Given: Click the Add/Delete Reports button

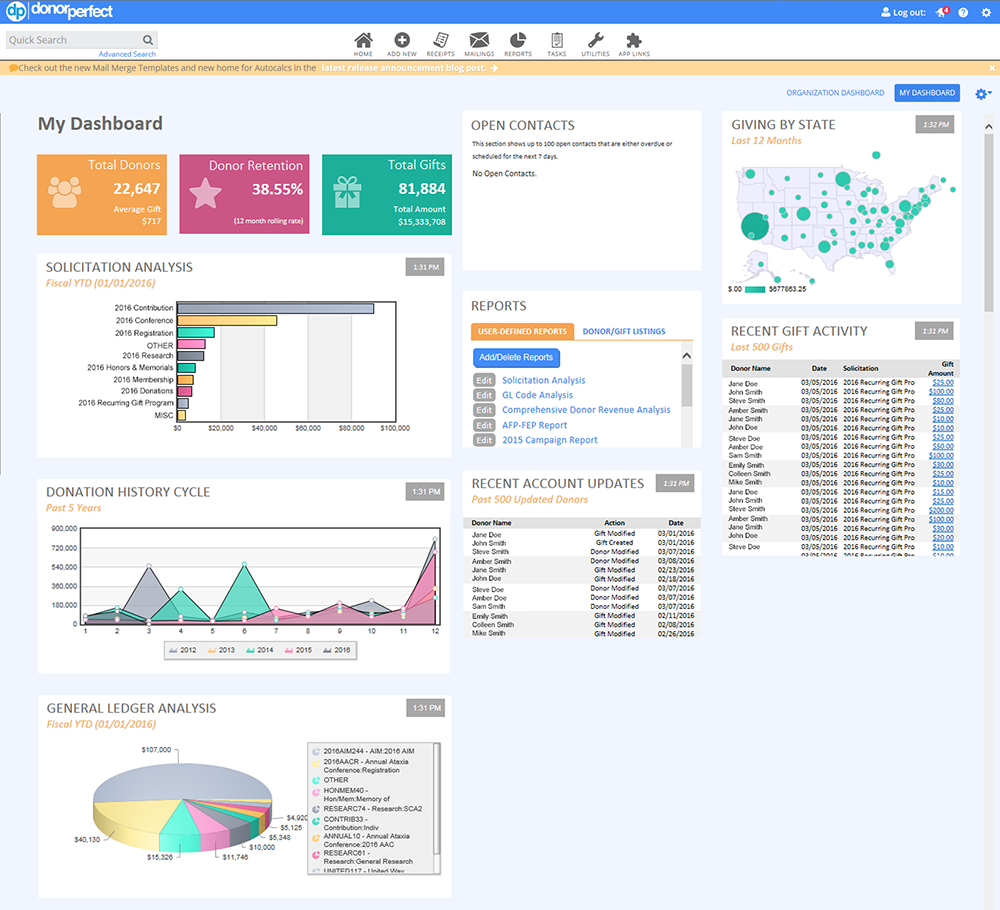Looking at the screenshot, I should tap(516, 357).
